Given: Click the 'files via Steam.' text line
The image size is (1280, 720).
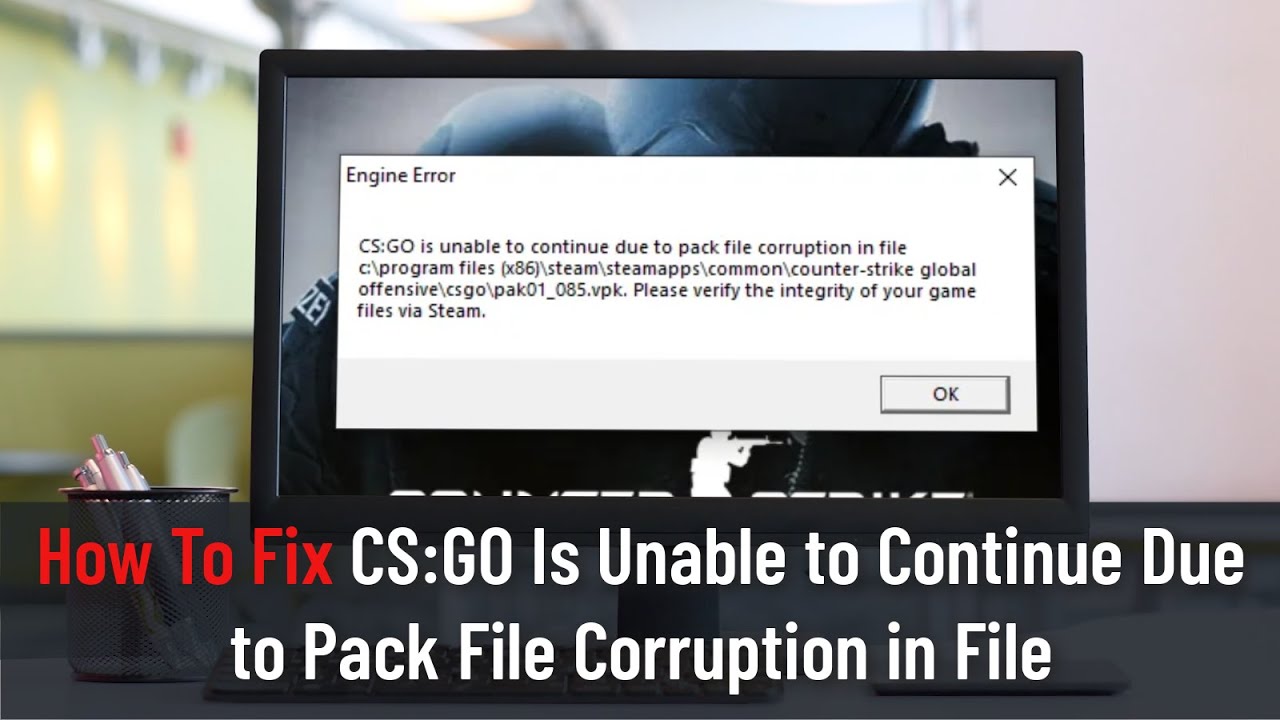Looking at the screenshot, I should 421,312.
